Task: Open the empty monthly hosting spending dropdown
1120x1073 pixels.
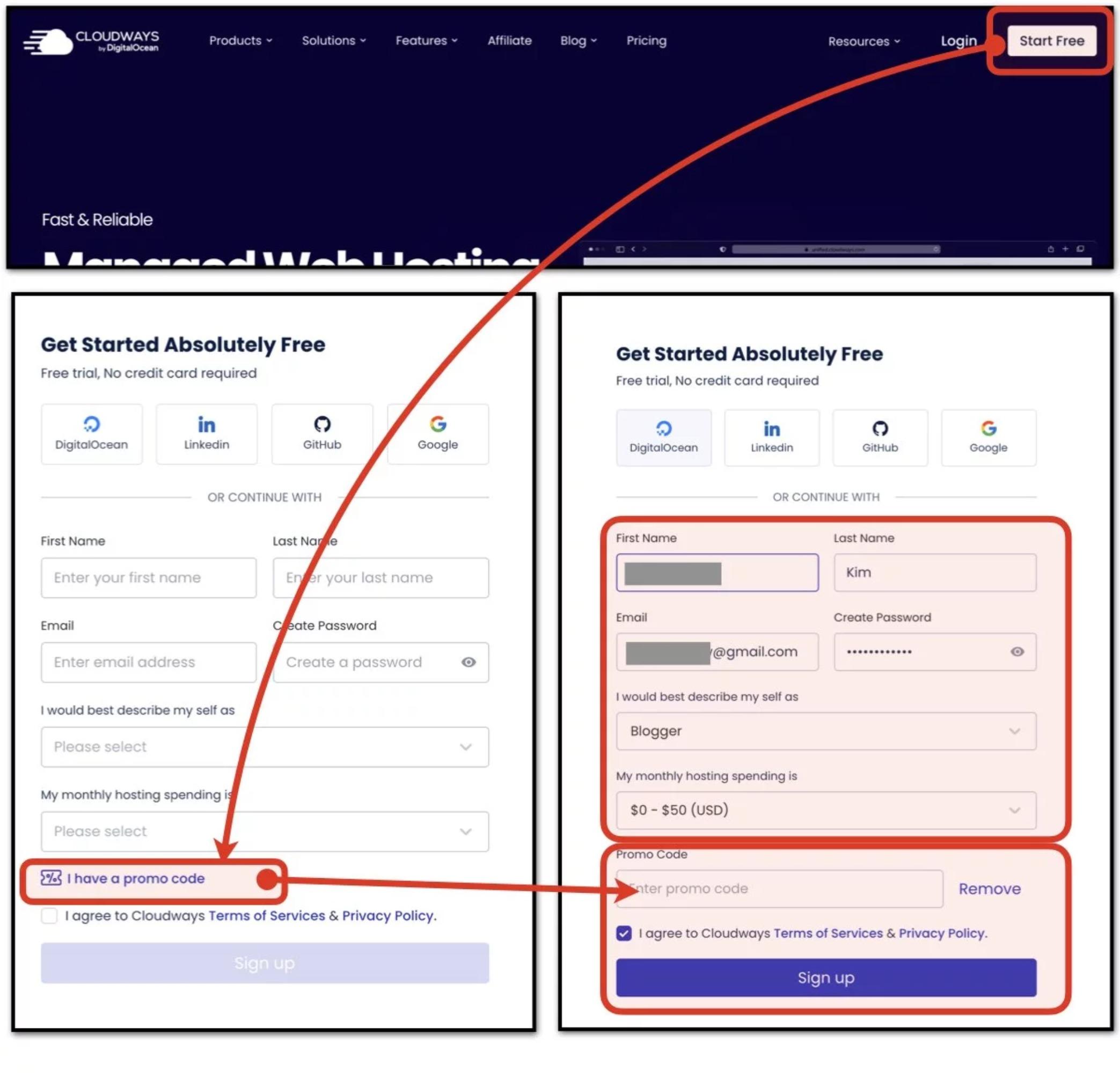Action: (x=265, y=832)
